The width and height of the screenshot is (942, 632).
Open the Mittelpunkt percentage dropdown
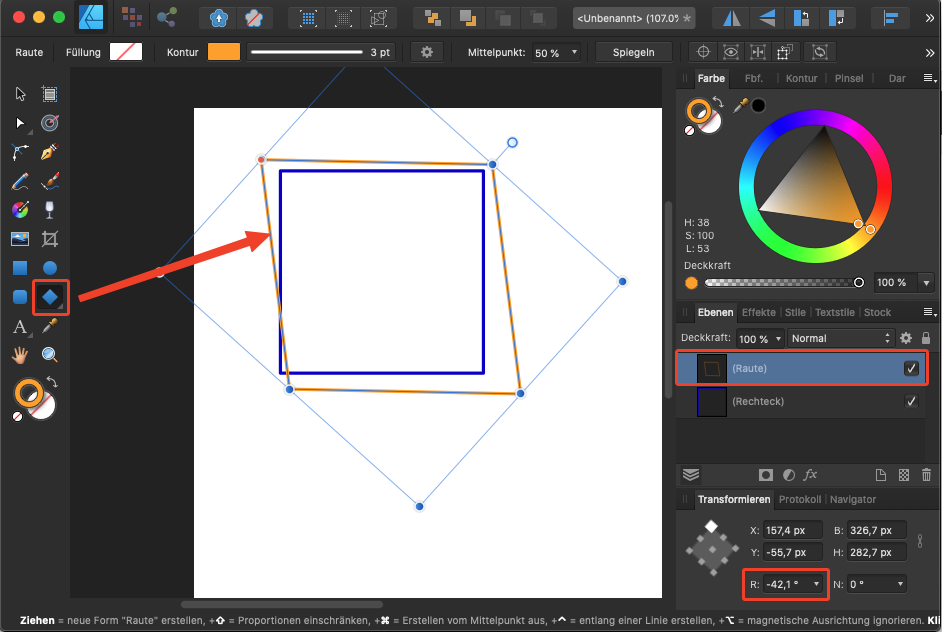coord(573,52)
